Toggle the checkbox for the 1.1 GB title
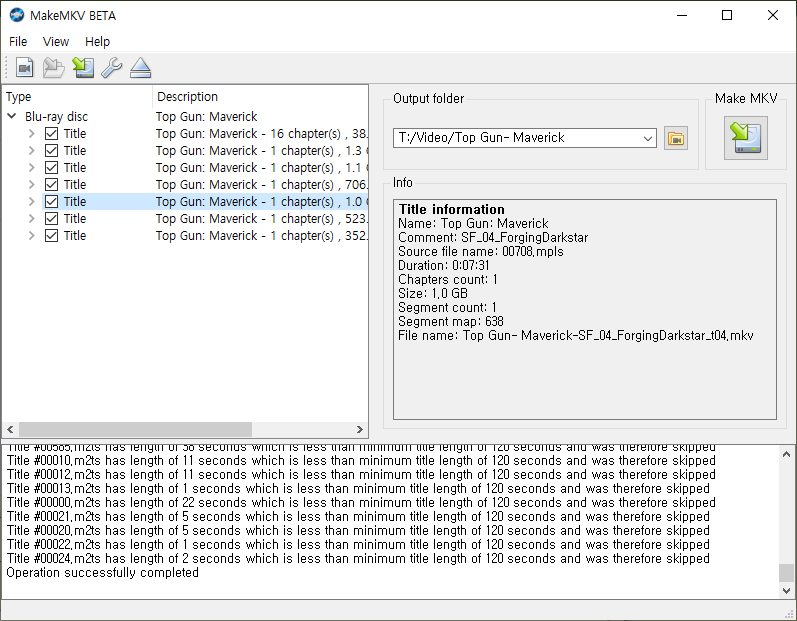This screenshot has width=797, height=621. [x=51, y=168]
